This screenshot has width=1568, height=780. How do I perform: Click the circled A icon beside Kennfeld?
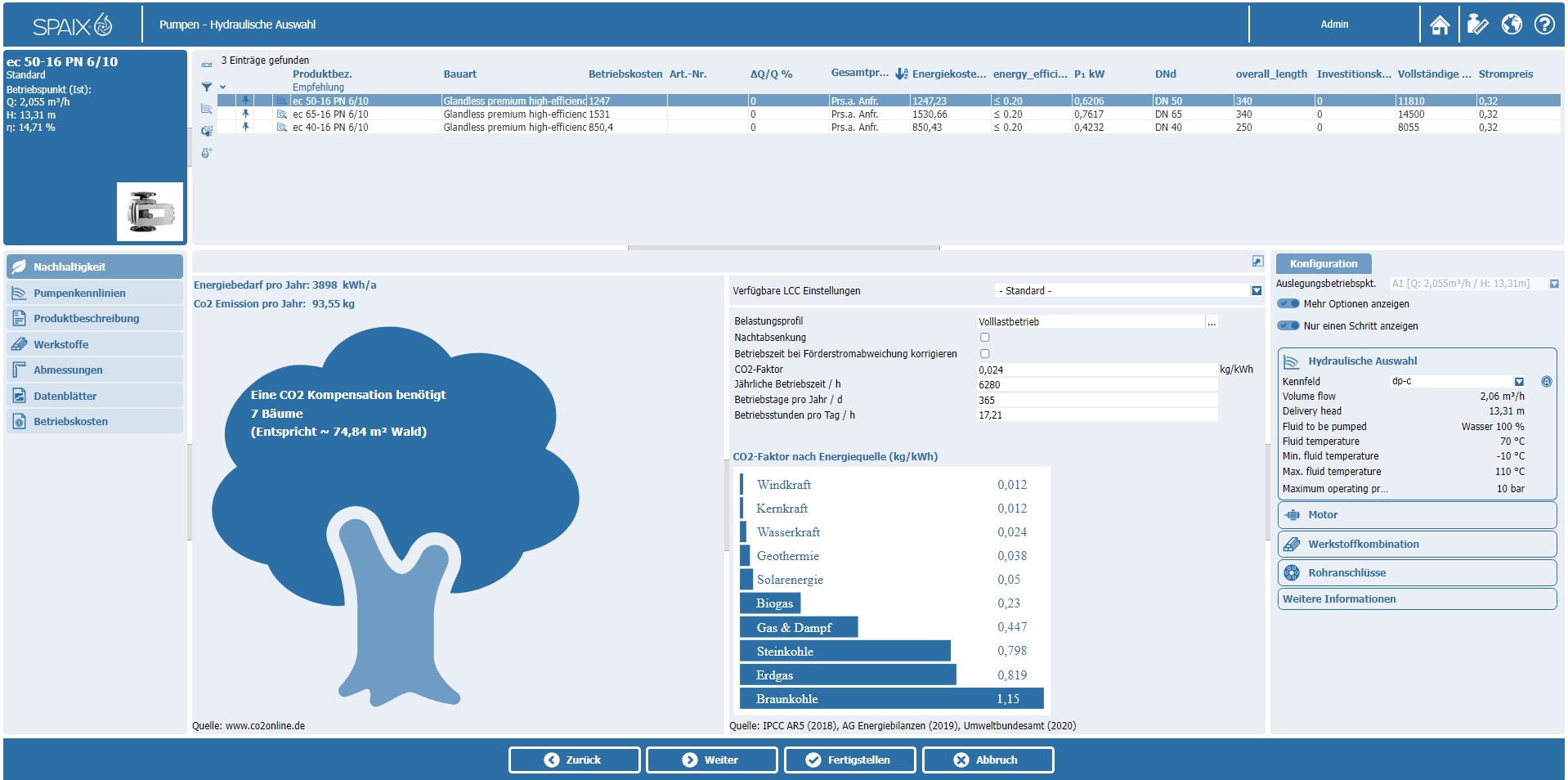(x=1546, y=382)
